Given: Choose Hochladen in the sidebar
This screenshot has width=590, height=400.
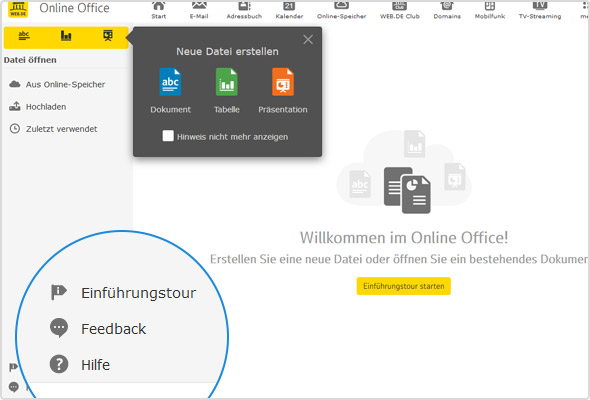Looking at the screenshot, I should pos(38,107).
